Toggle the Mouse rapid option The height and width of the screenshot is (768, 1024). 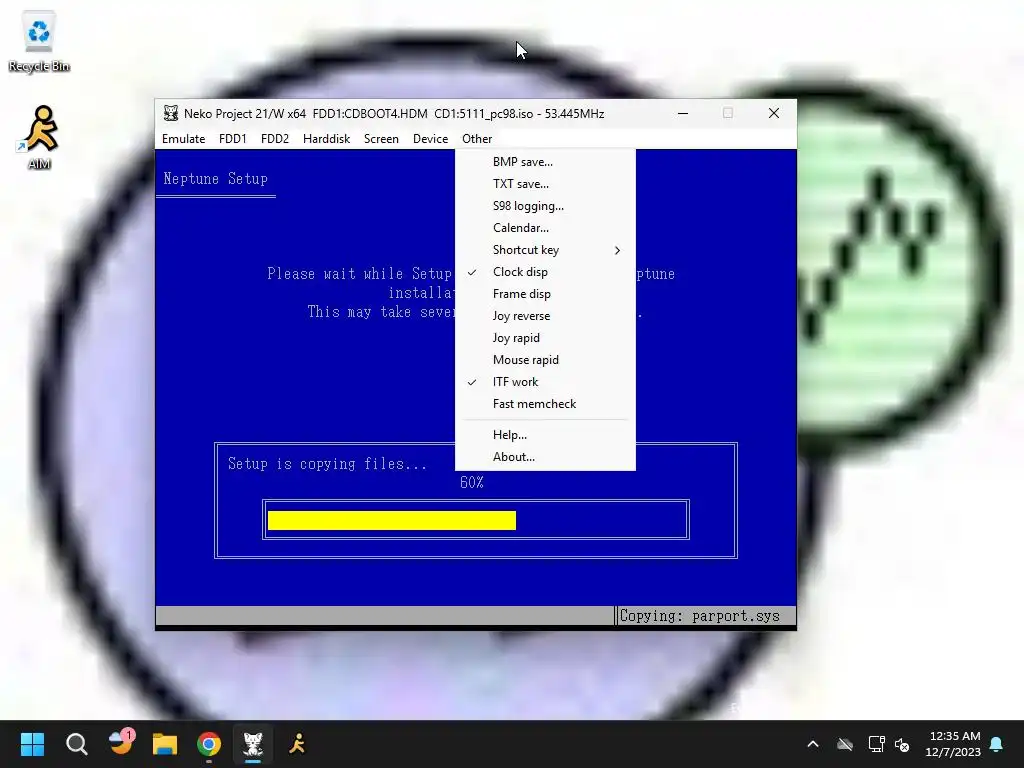tap(545, 360)
